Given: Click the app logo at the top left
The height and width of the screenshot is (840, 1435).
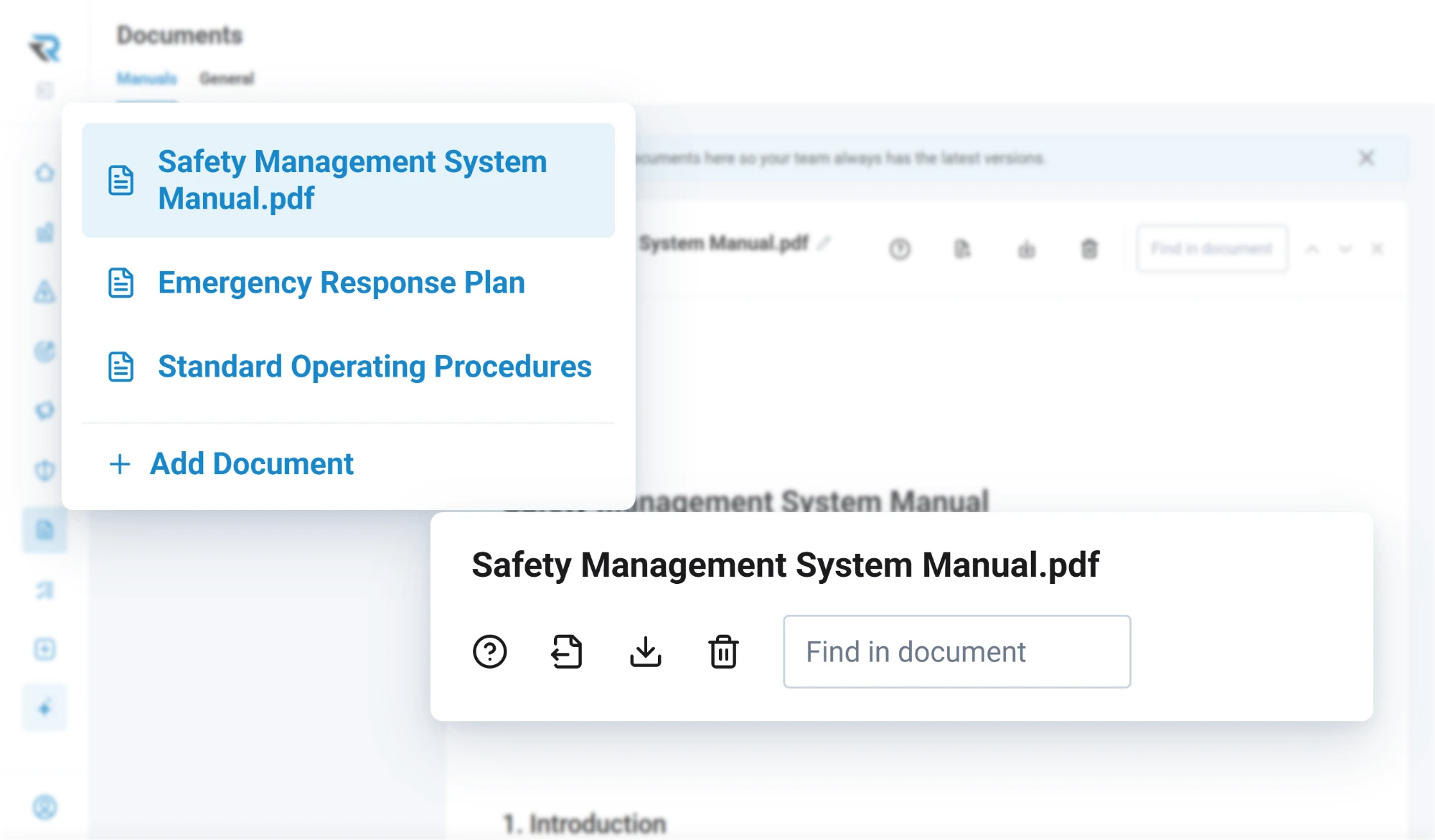Looking at the screenshot, I should [x=44, y=48].
